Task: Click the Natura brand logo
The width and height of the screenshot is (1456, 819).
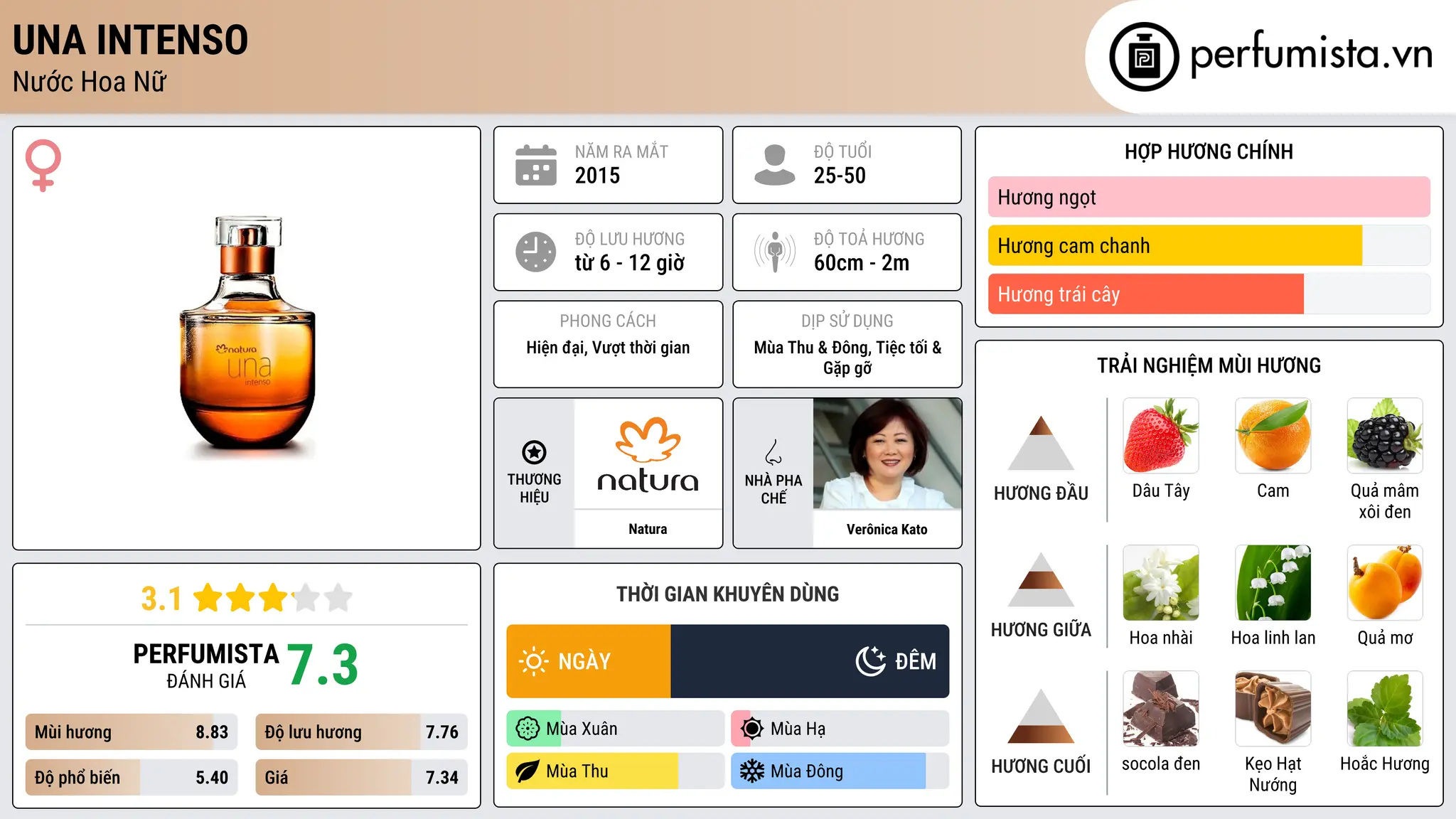Action: point(648,455)
